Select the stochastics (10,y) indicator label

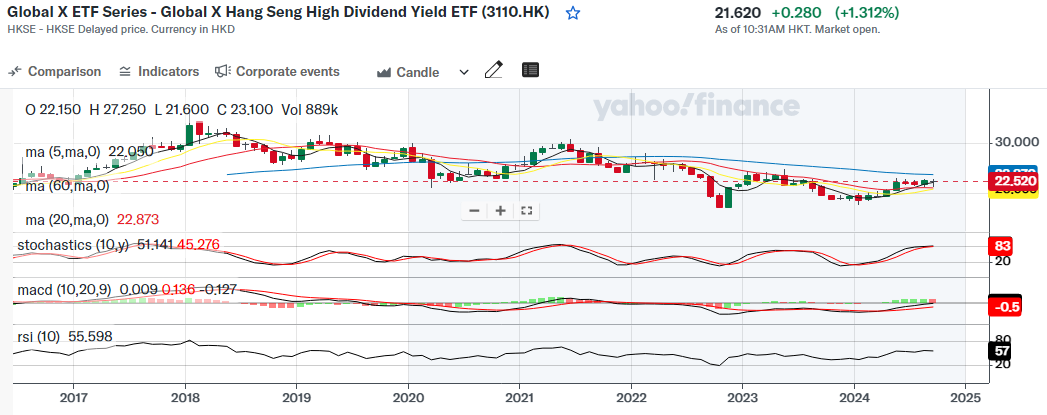click(73, 245)
